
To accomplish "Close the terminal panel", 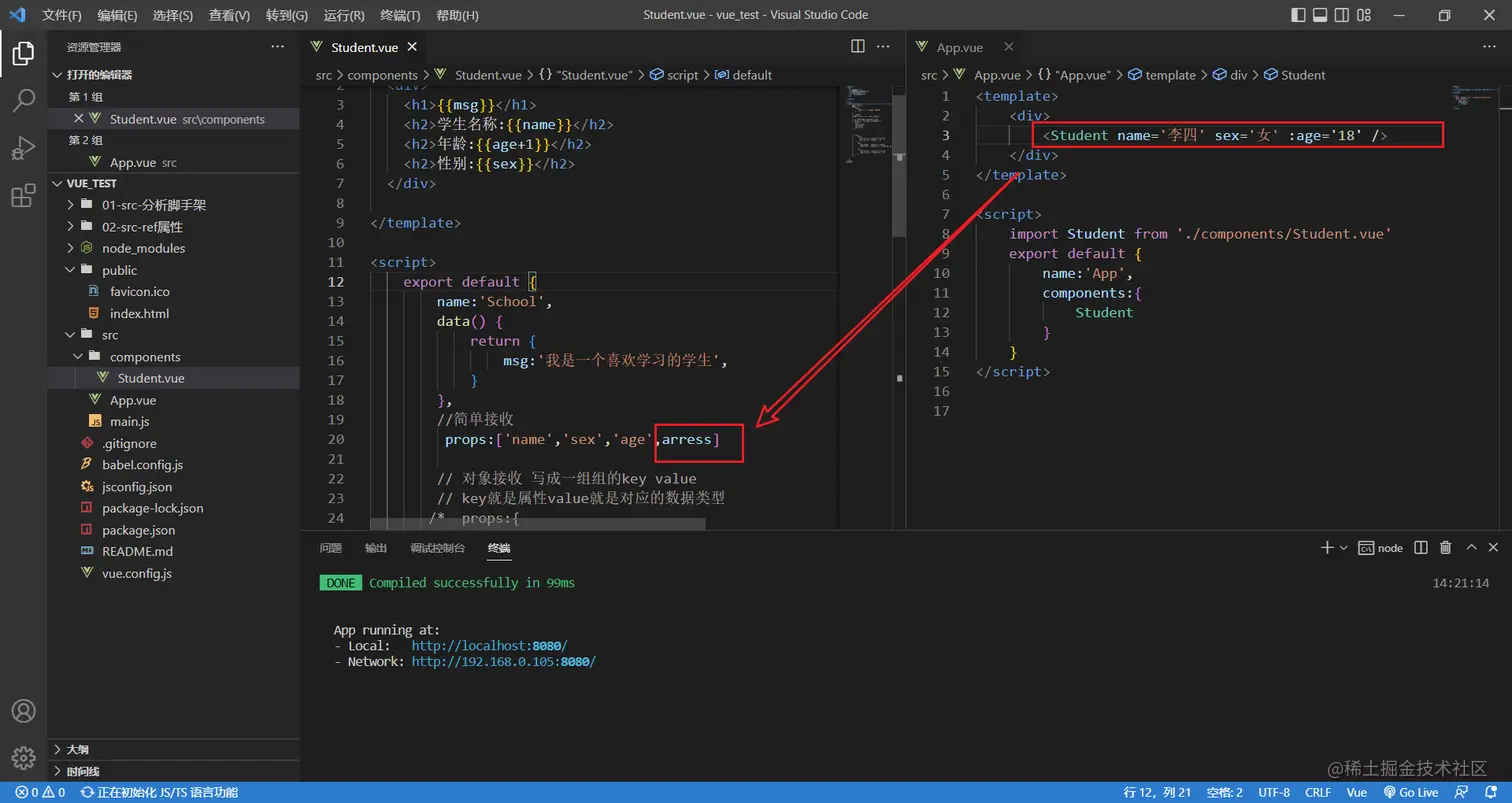I will click(1494, 547).
